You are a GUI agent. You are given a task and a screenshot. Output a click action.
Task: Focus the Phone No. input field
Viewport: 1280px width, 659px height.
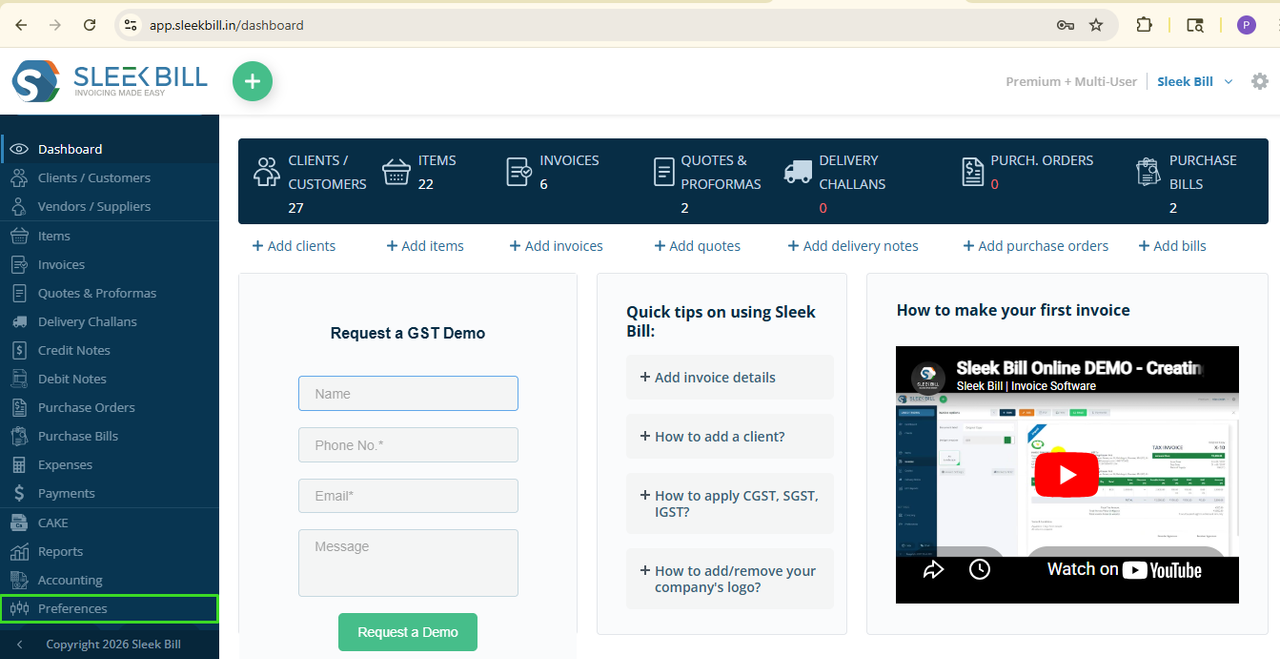[408, 445]
